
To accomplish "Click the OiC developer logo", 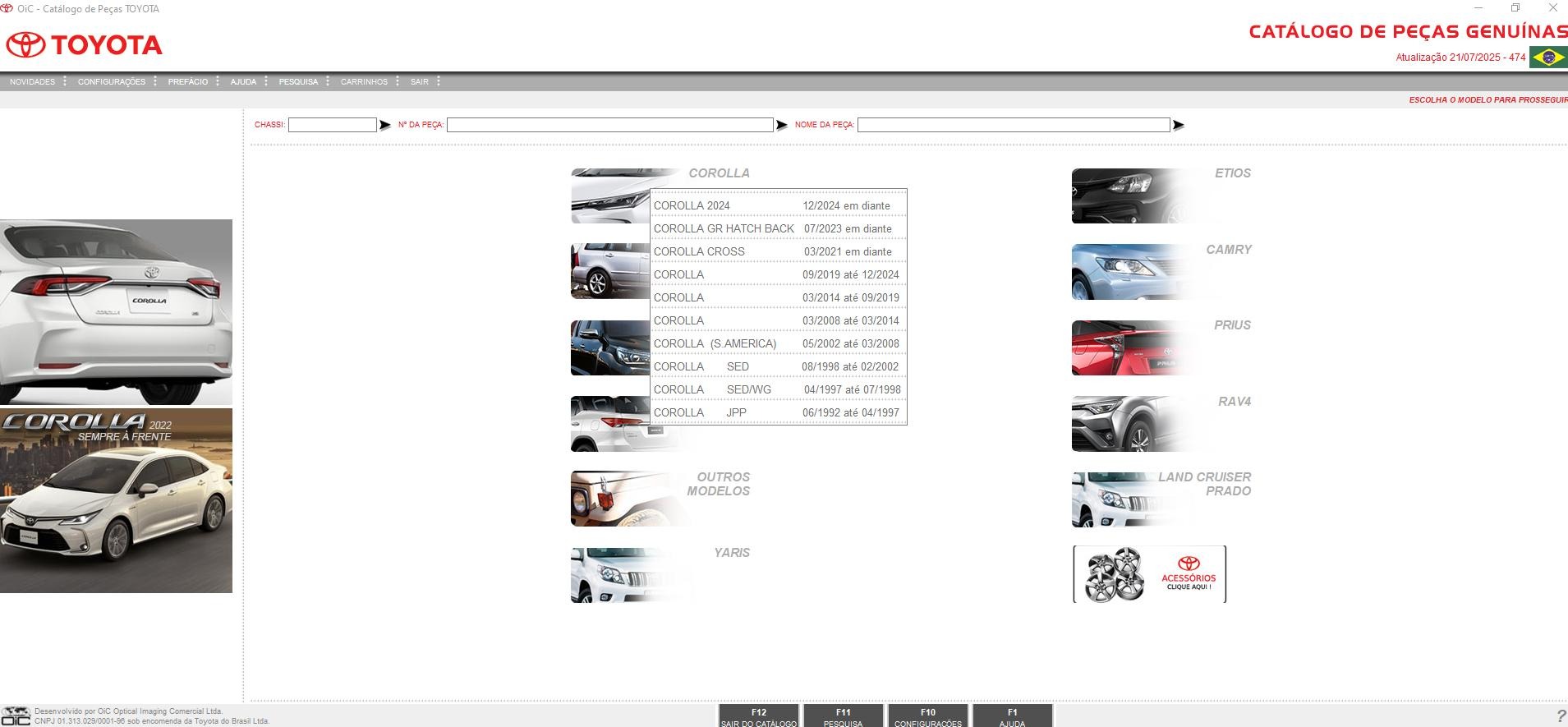I will point(16,715).
